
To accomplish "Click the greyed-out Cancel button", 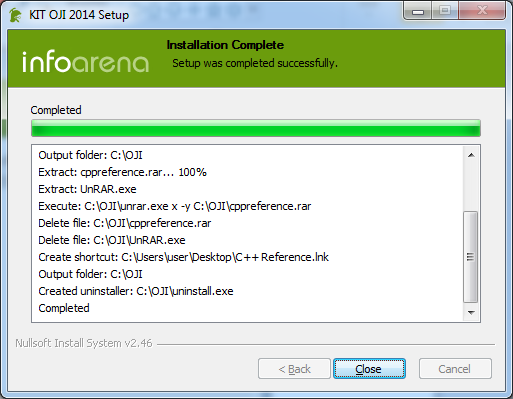I will (x=455, y=369).
